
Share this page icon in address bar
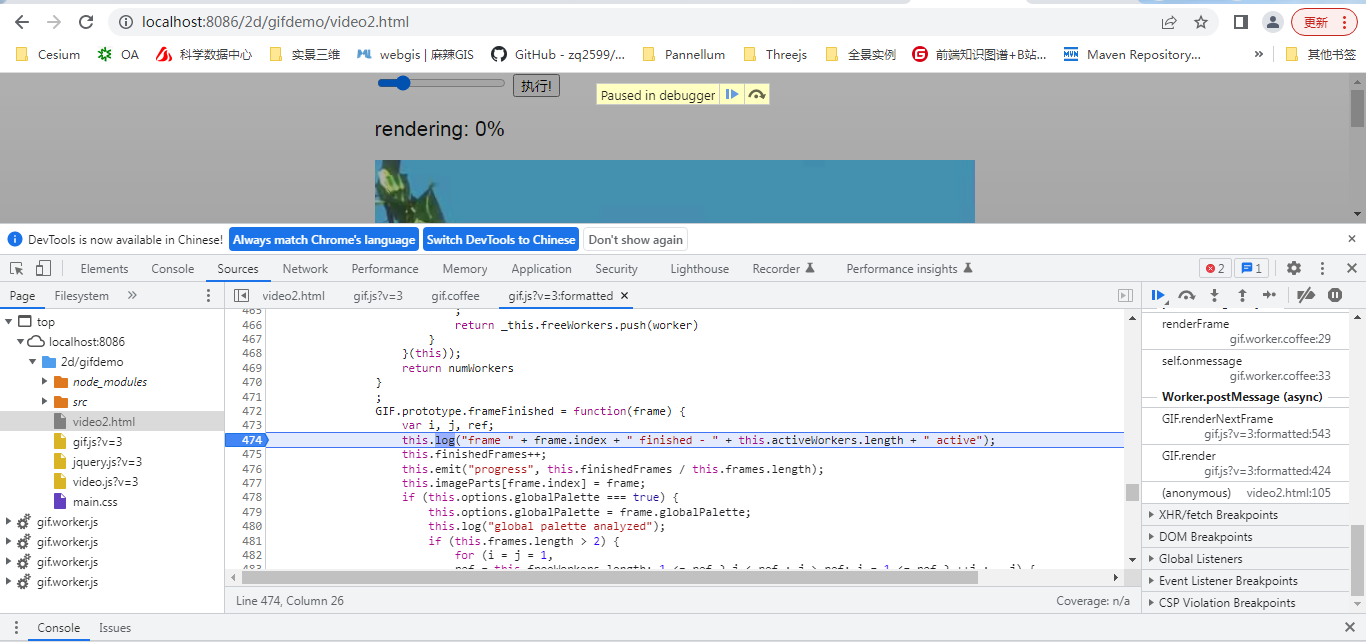click(x=1169, y=22)
